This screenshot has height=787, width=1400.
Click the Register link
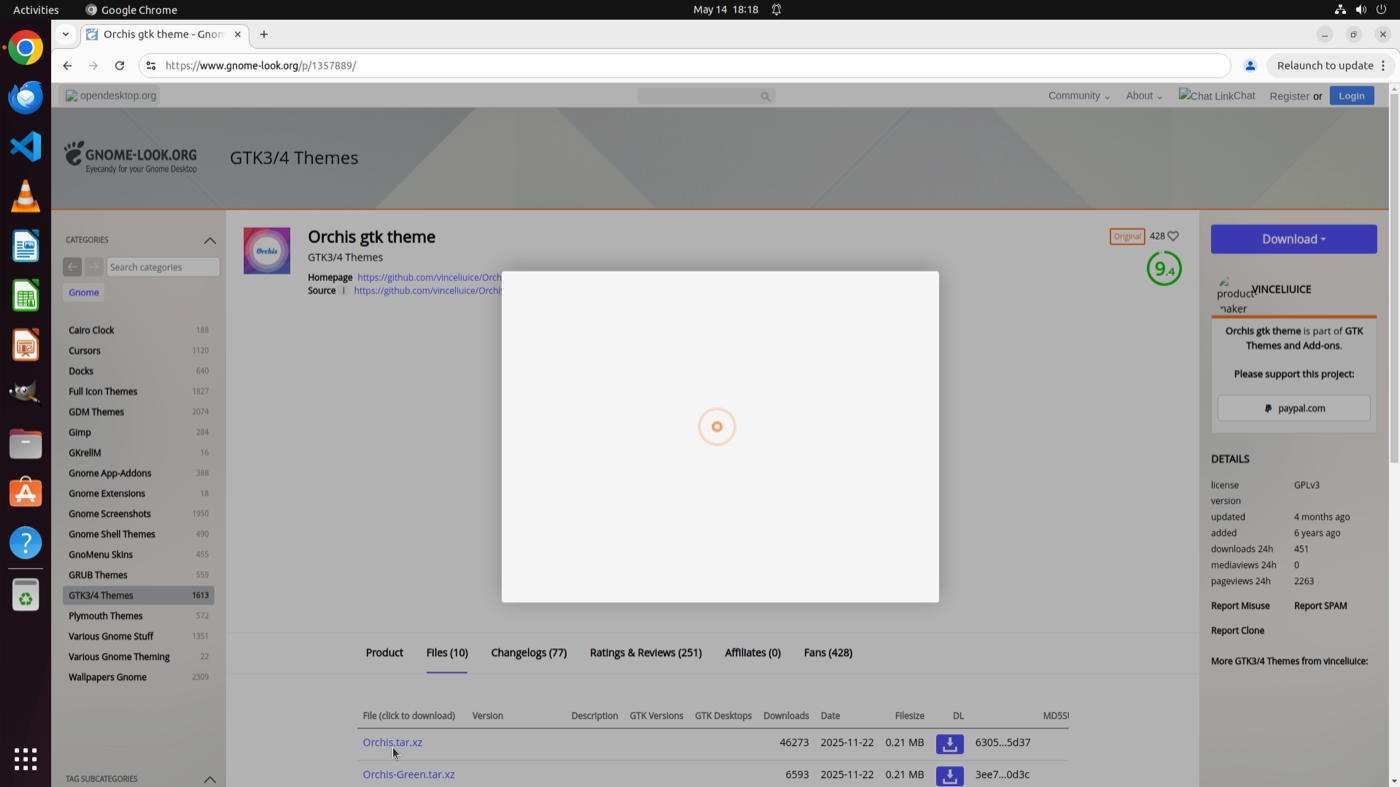1289,96
